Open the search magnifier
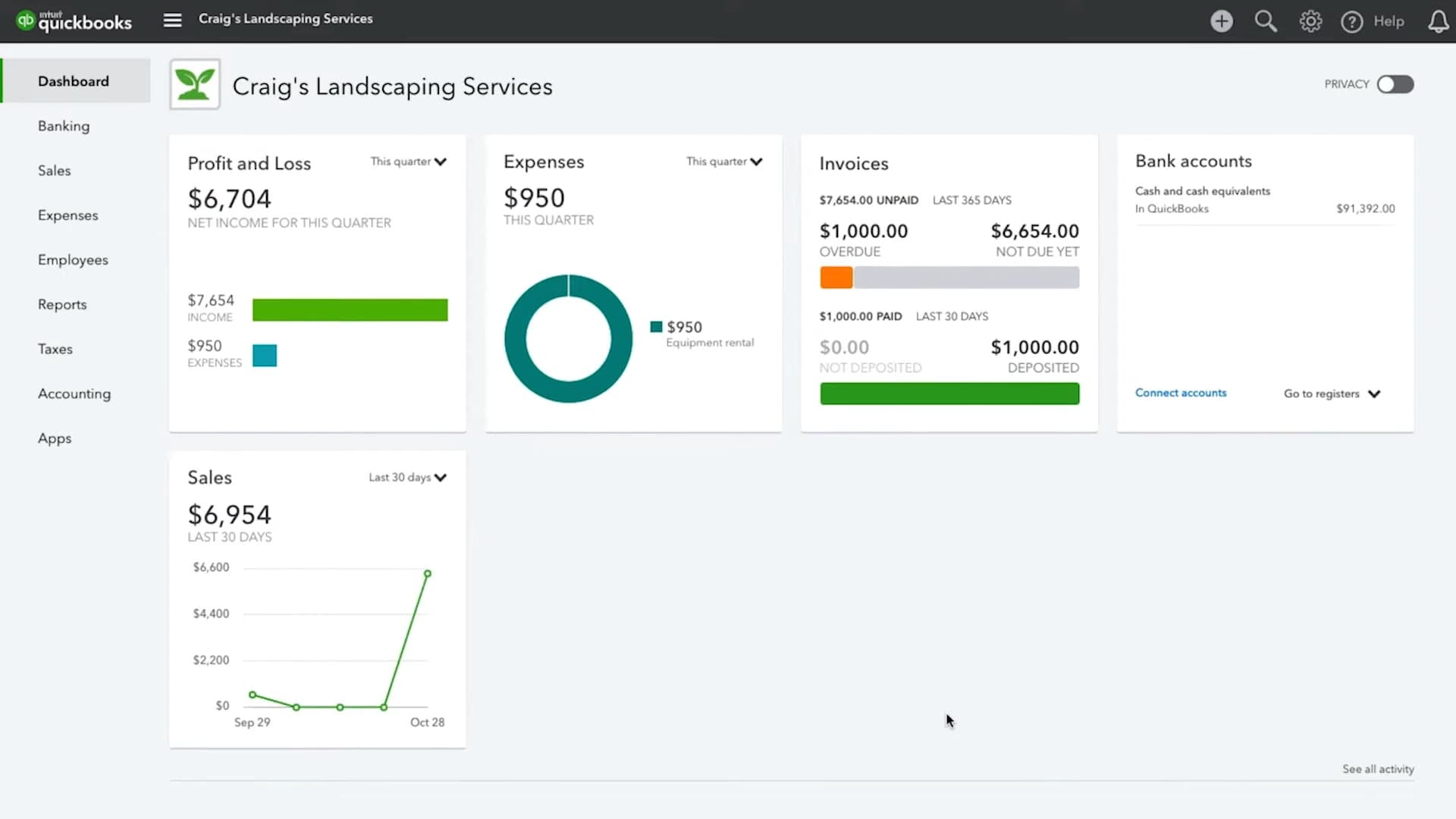The width and height of the screenshot is (1456, 819). pyautogui.click(x=1266, y=21)
